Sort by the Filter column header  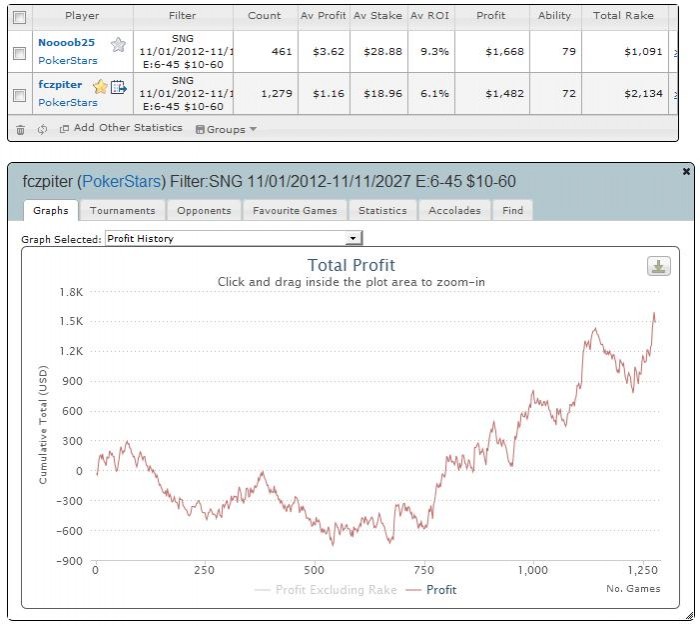(x=182, y=16)
